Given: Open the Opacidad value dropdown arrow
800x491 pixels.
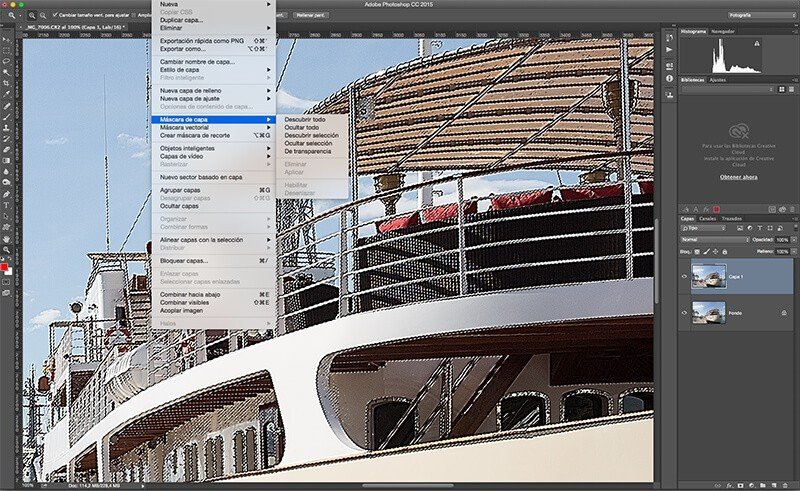Looking at the screenshot, I should pyautogui.click(x=794, y=239).
